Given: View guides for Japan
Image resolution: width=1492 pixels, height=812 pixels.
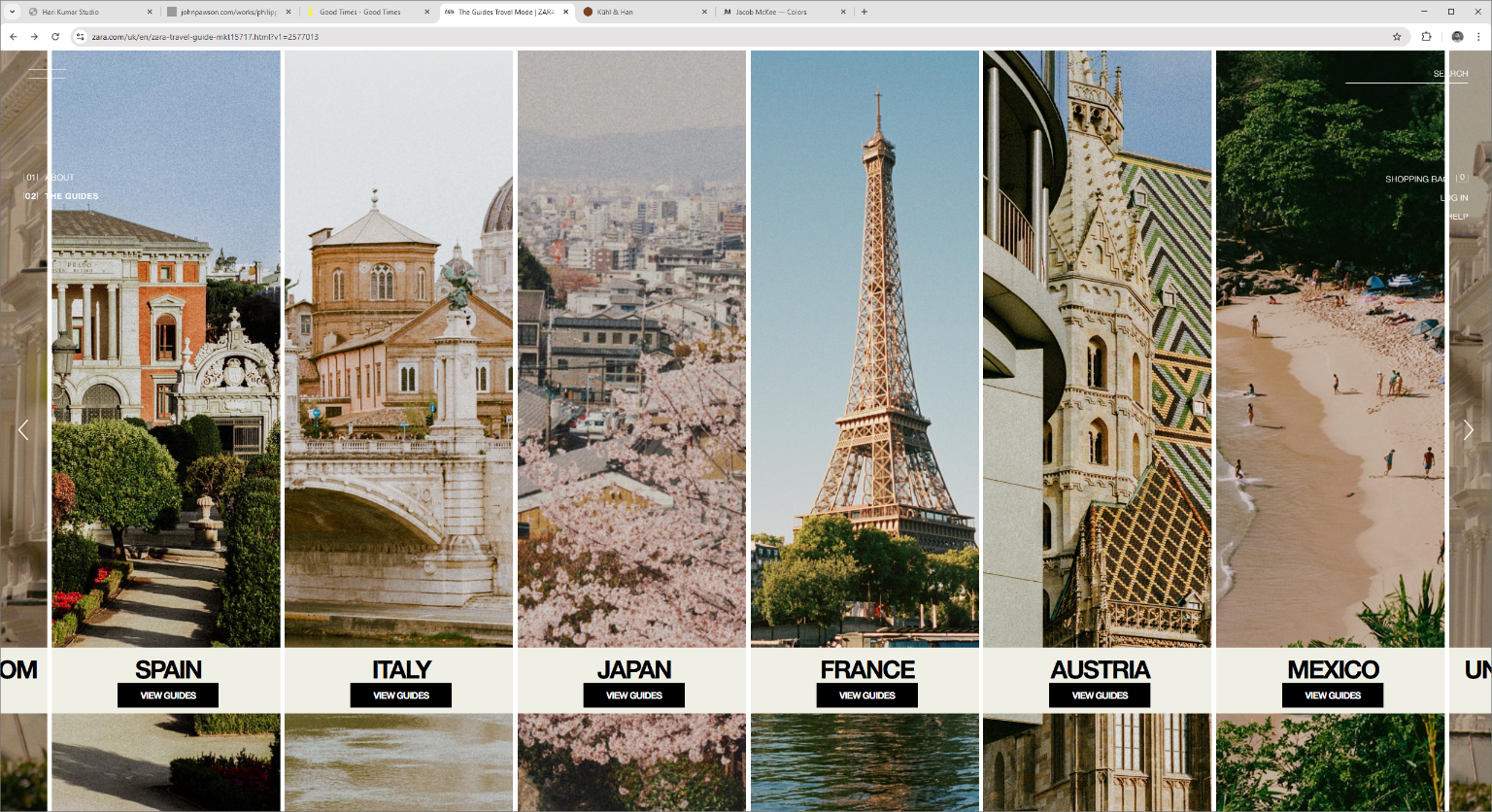Looking at the screenshot, I should point(633,695).
